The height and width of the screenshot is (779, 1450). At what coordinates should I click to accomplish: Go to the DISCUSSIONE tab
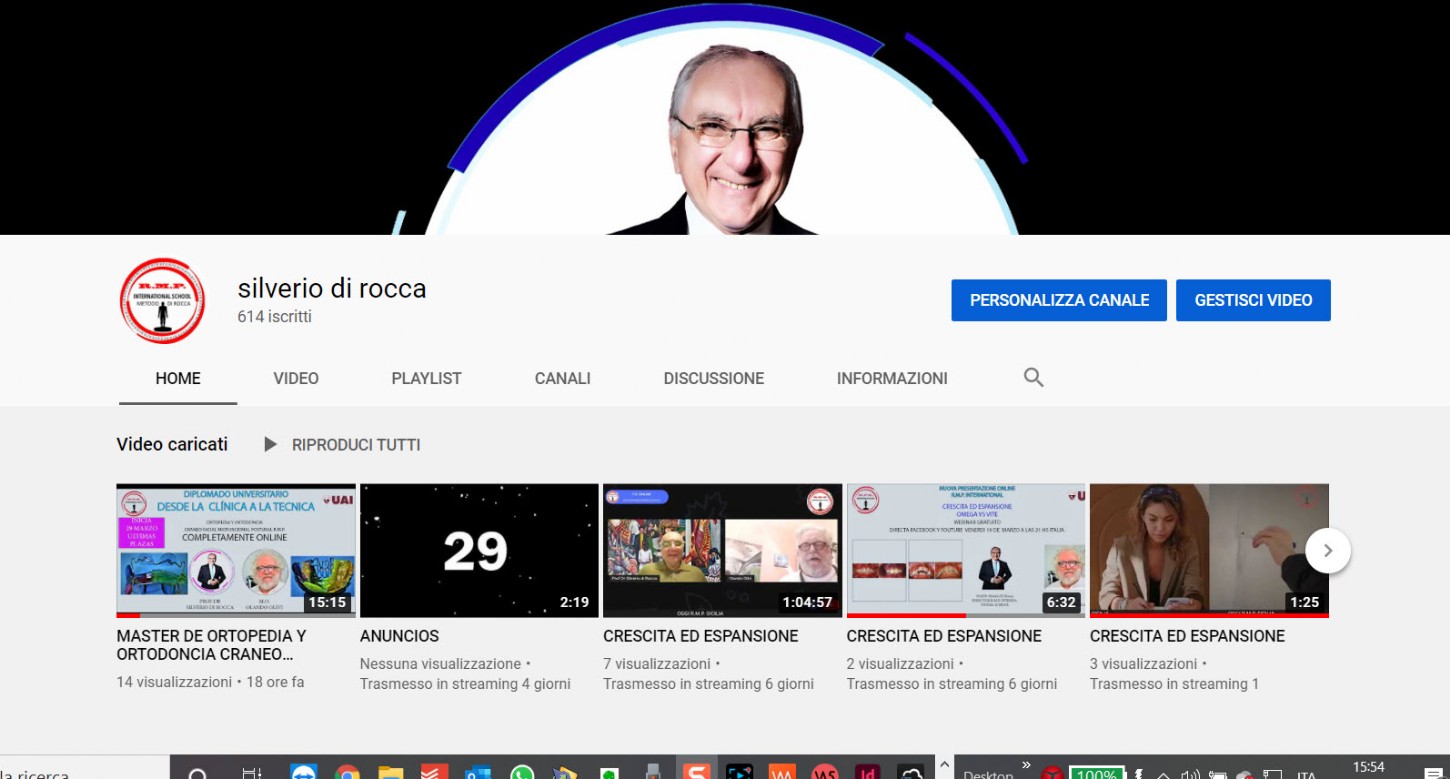click(714, 378)
